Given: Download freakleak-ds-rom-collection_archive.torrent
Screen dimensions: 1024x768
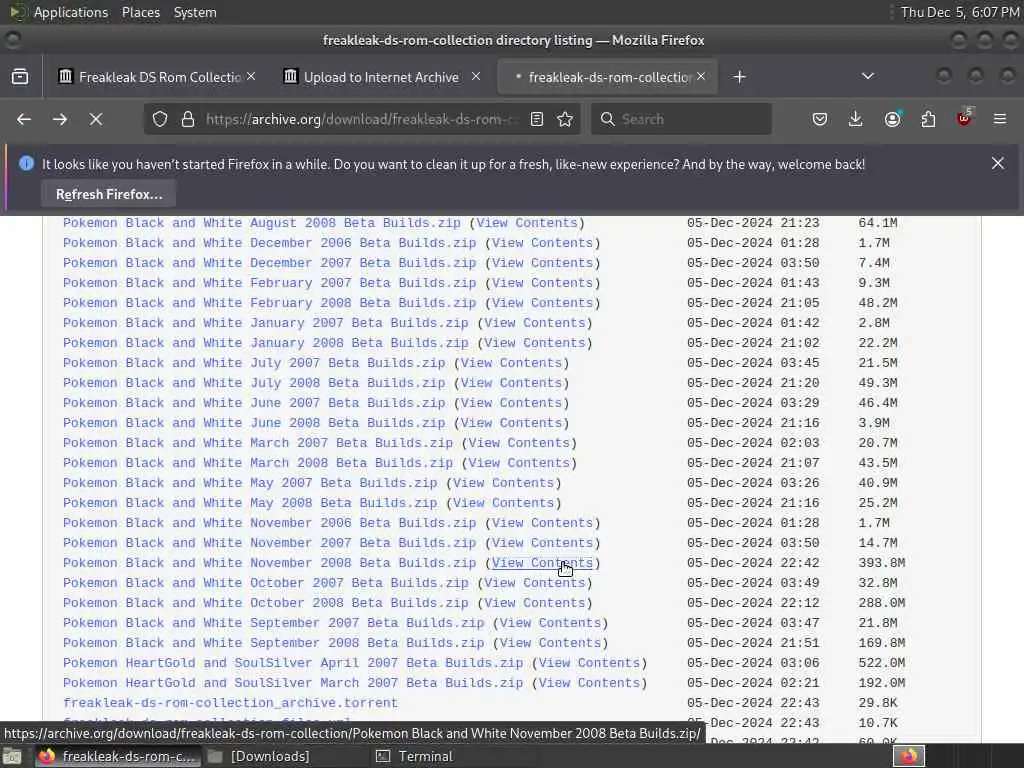Looking at the screenshot, I should (x=231, y=703).
